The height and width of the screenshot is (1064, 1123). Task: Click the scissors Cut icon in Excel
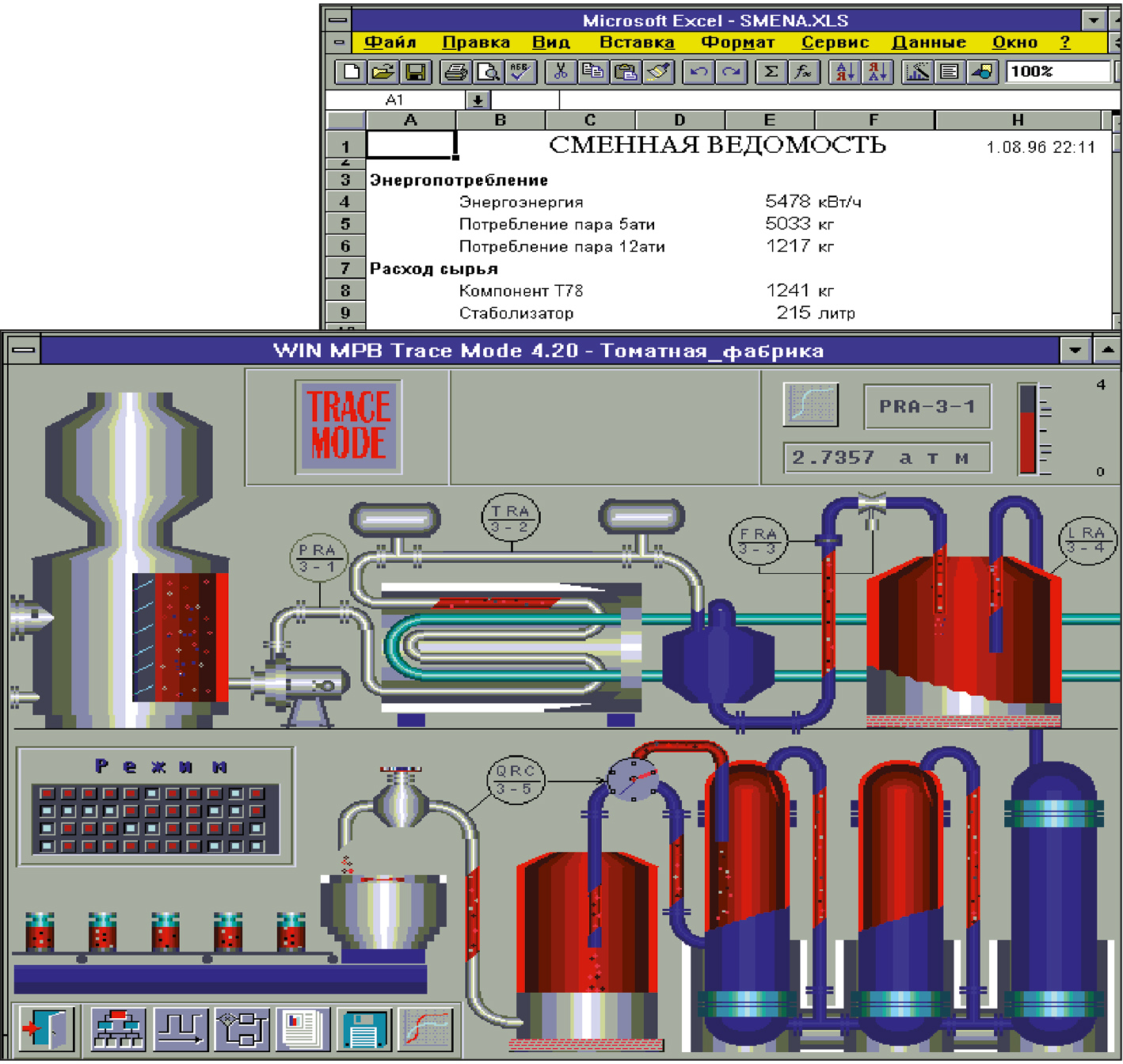click(x=560, y=72)
